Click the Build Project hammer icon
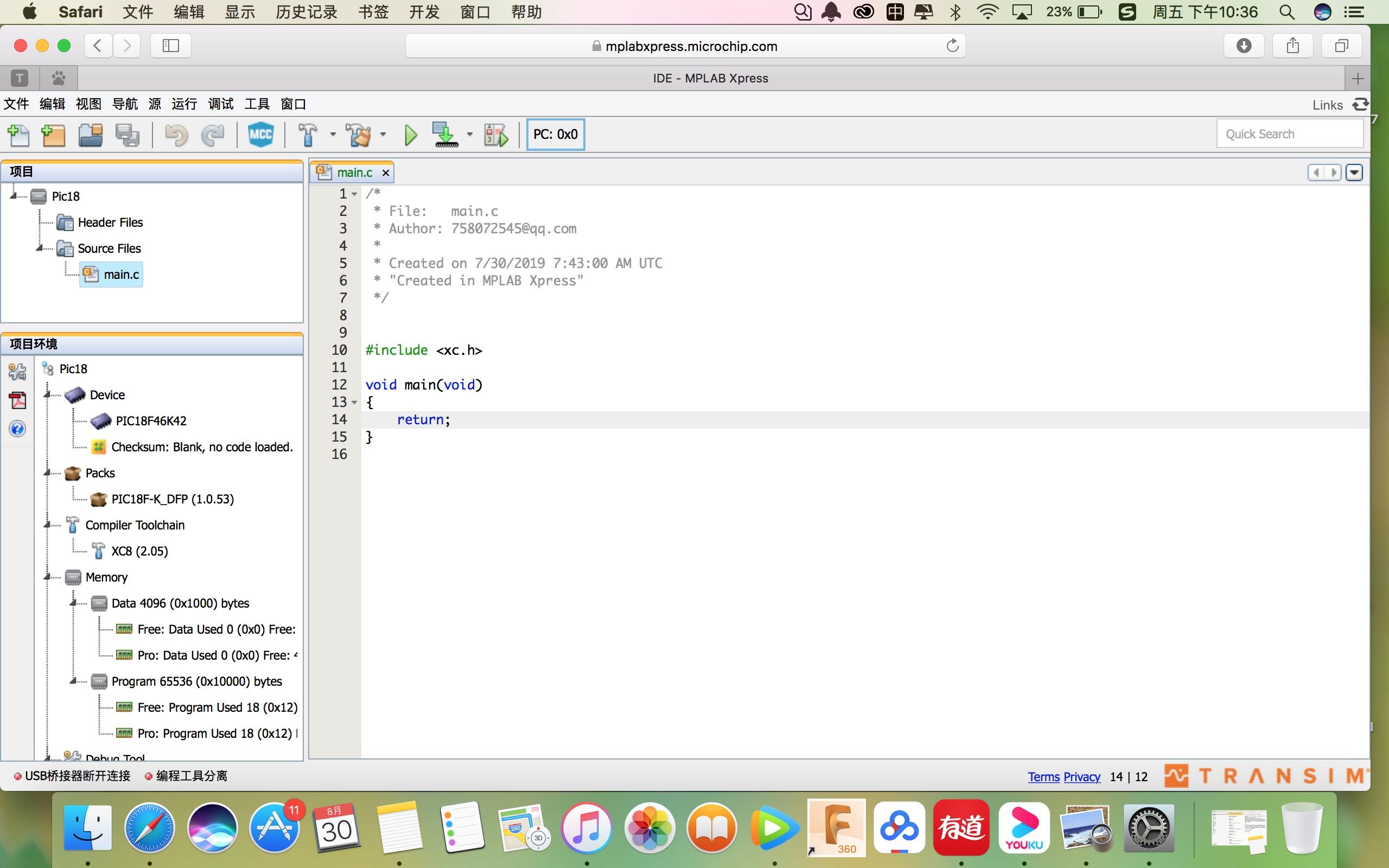1389x868 pixels. coord(308,136)
